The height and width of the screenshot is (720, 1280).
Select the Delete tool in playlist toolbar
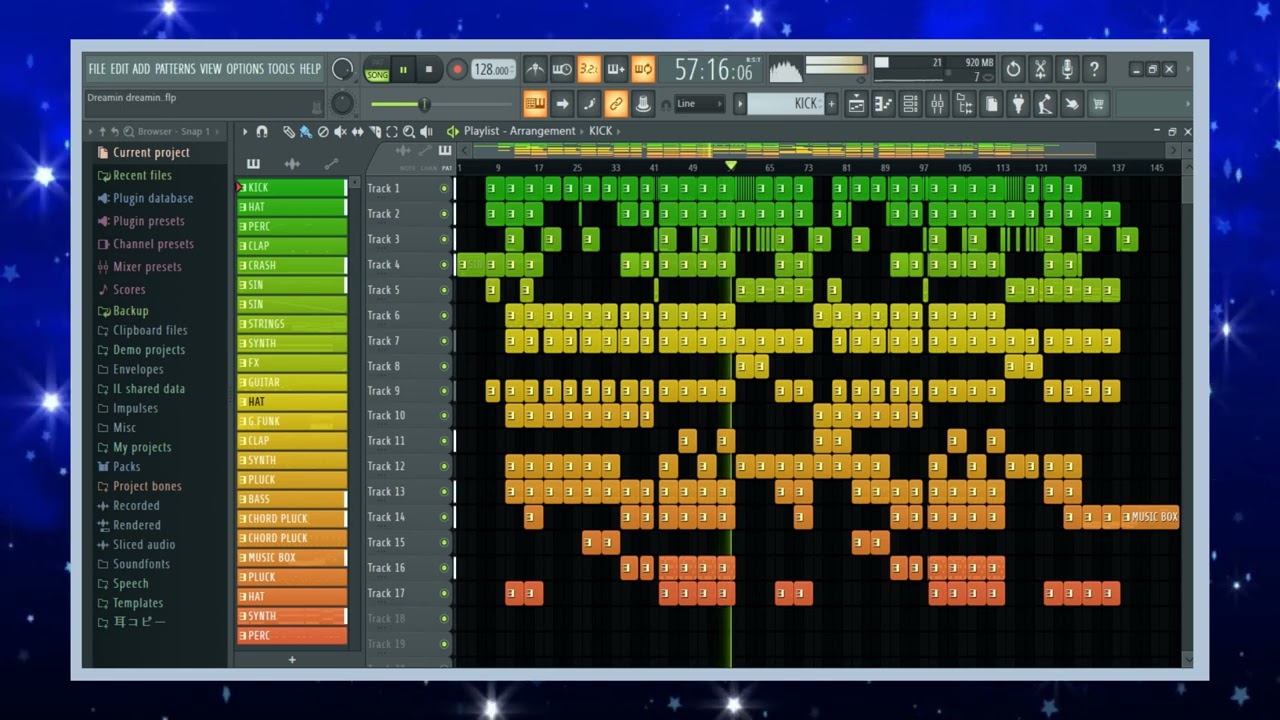click(x=323, y=131)
